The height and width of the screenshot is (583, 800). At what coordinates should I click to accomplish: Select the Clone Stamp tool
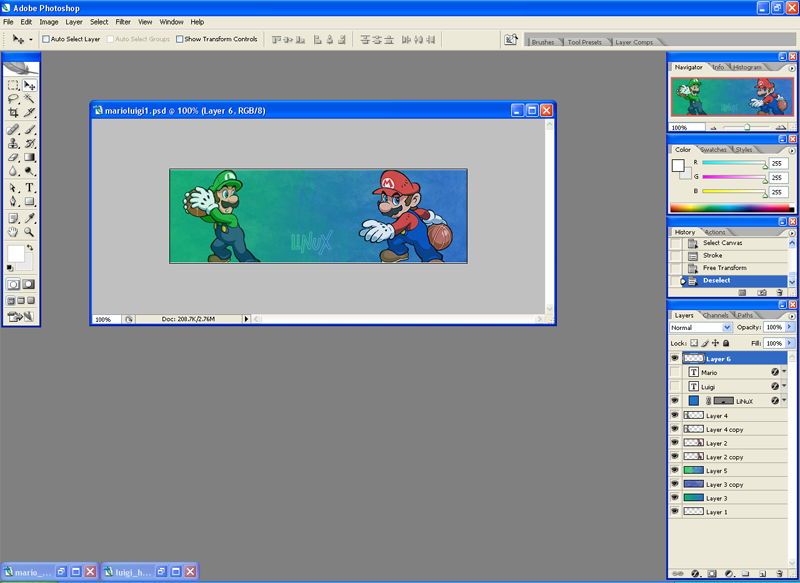(x=13, y=143)
